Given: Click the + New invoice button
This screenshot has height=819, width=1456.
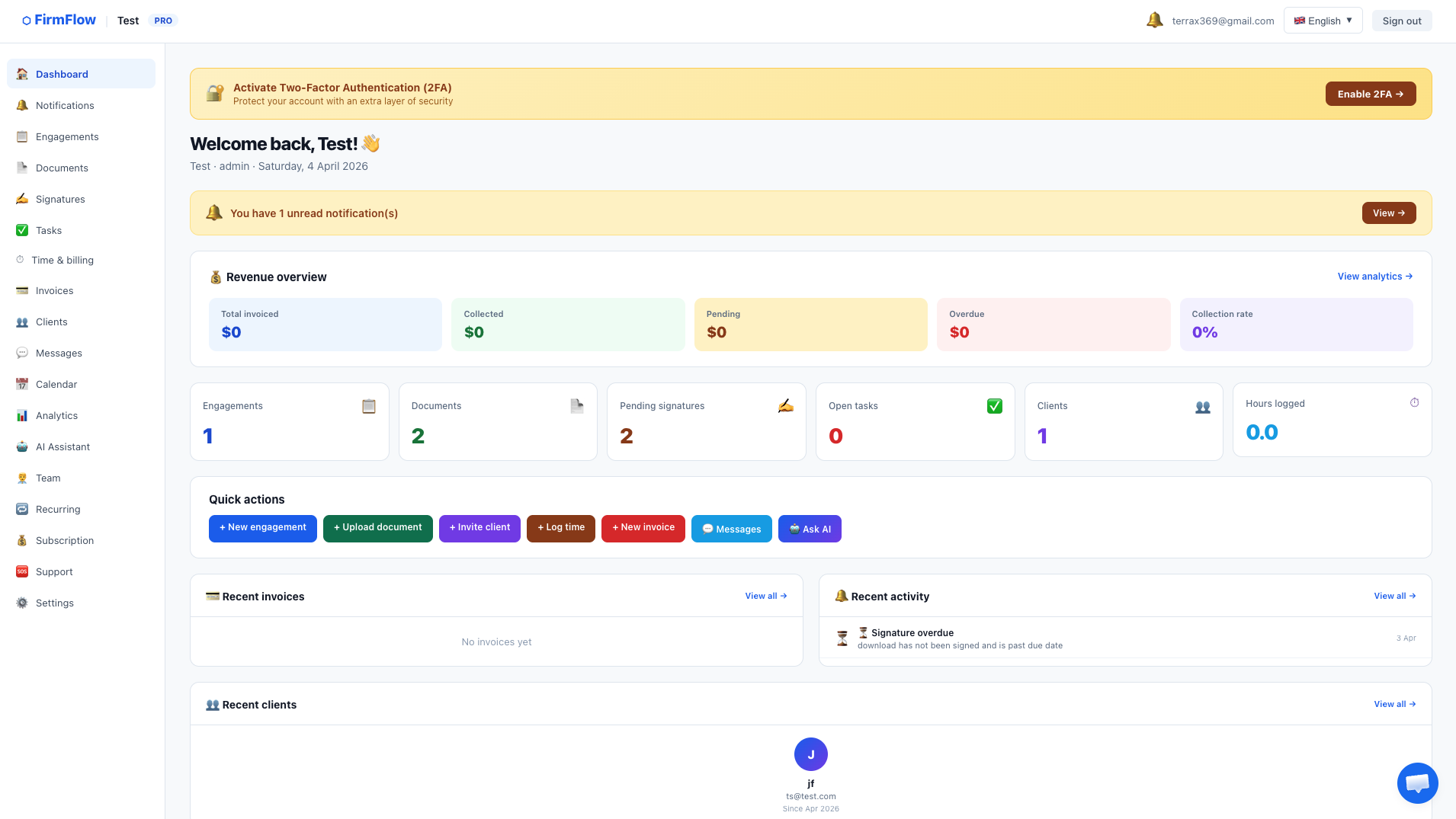Looking at the screenshot, I should (643, 528).
